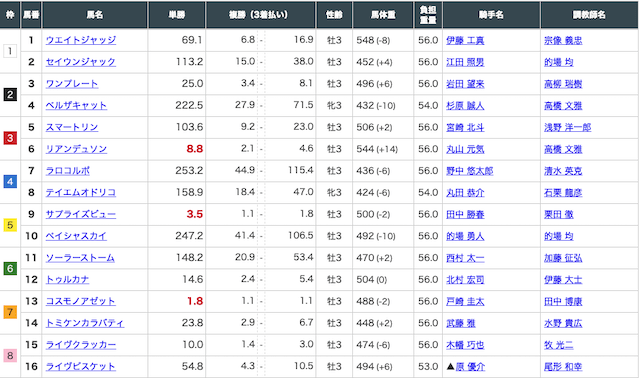This screenshot has height=378, width=640.
Task: Click the 単勝 column header
Action: pyautogui.click(x=177, y=15)
